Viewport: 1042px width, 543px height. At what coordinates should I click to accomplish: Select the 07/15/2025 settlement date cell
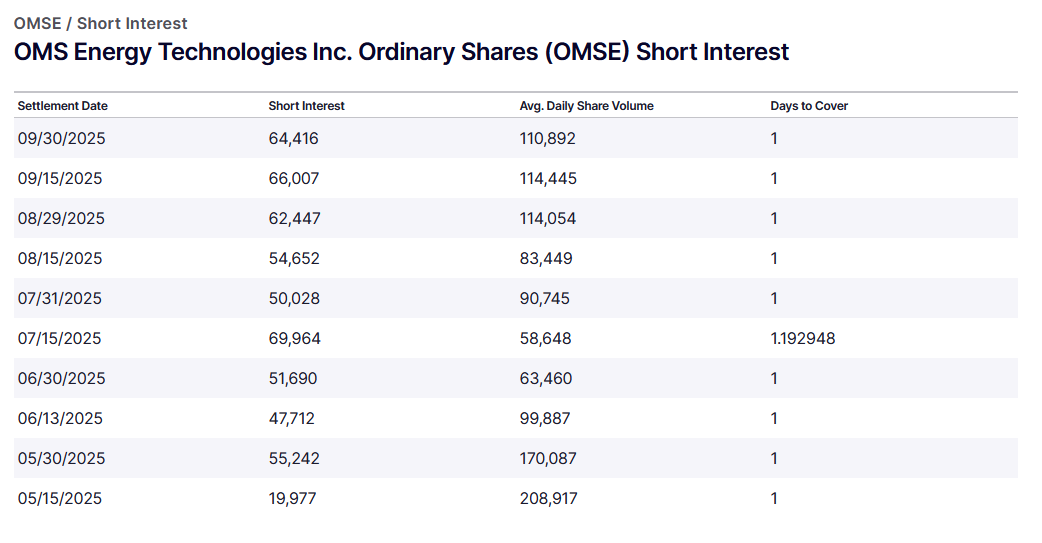tap(60, 339)
